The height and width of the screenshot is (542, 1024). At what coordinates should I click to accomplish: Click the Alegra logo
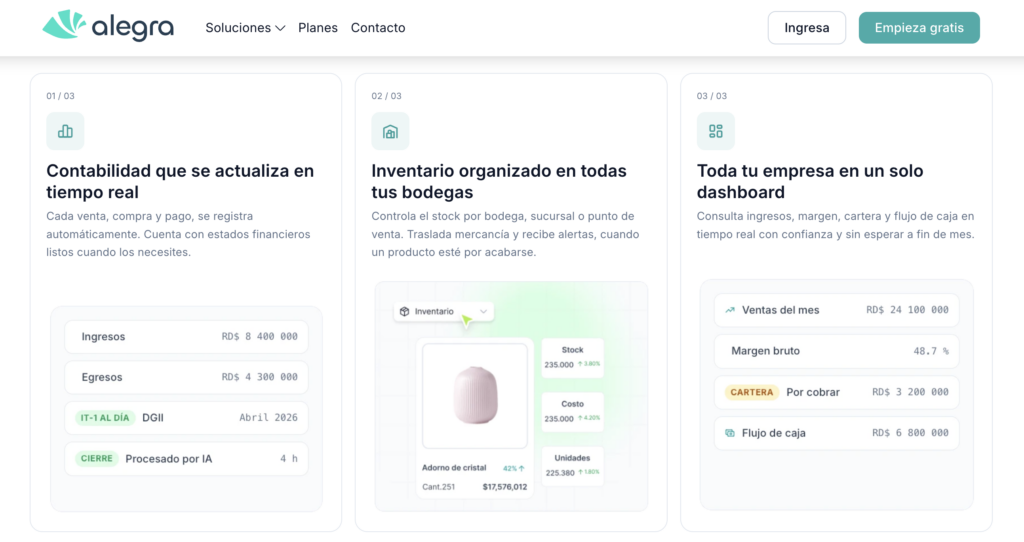tap(108, 26)
